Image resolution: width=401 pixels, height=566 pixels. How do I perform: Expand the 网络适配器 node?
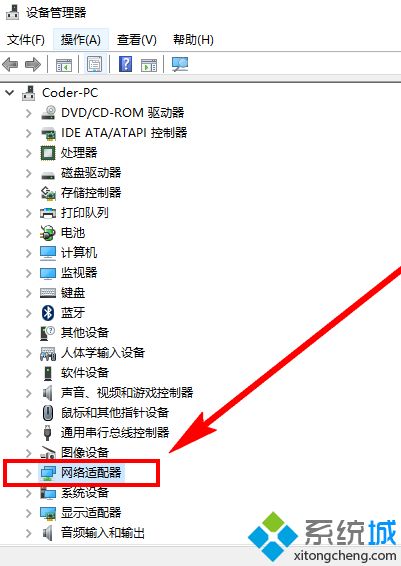[29, 473]
